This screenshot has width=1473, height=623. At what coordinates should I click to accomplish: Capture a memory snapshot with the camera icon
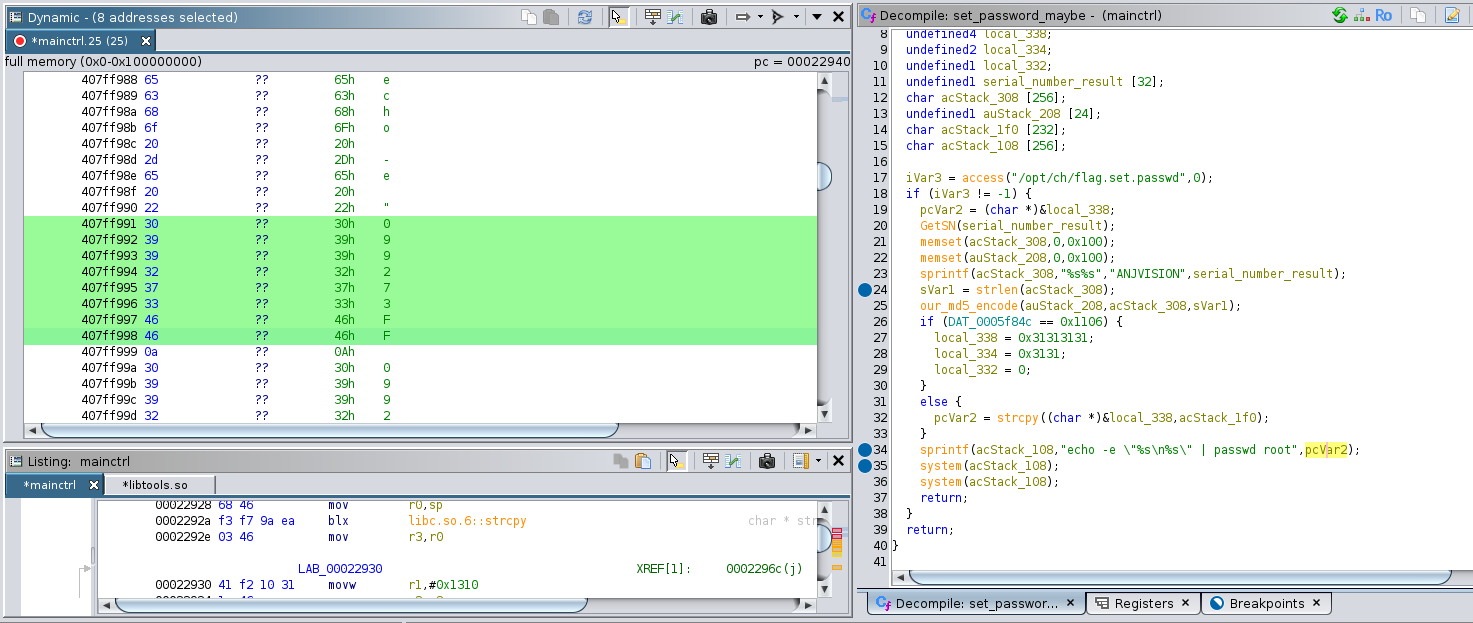(709, 16)
